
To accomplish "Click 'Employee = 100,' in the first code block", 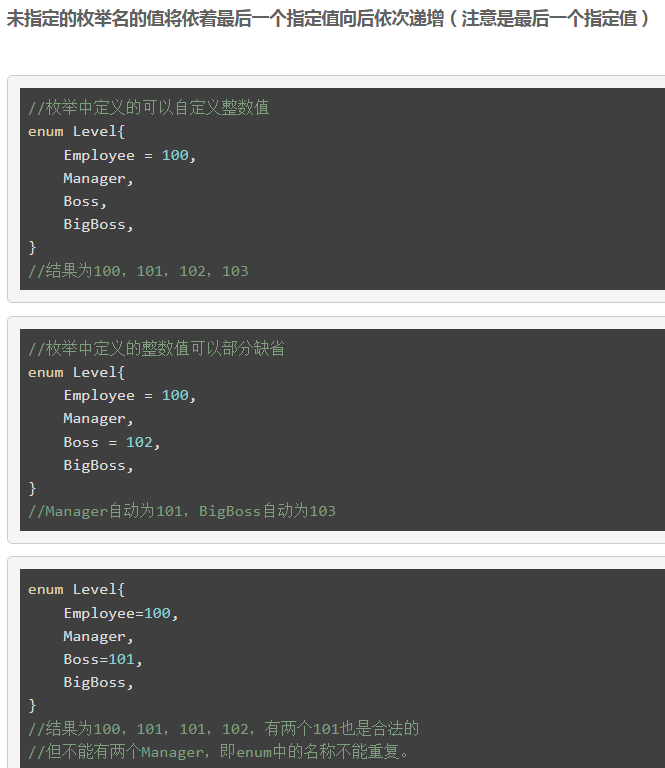I will click(x=130, y=155).
